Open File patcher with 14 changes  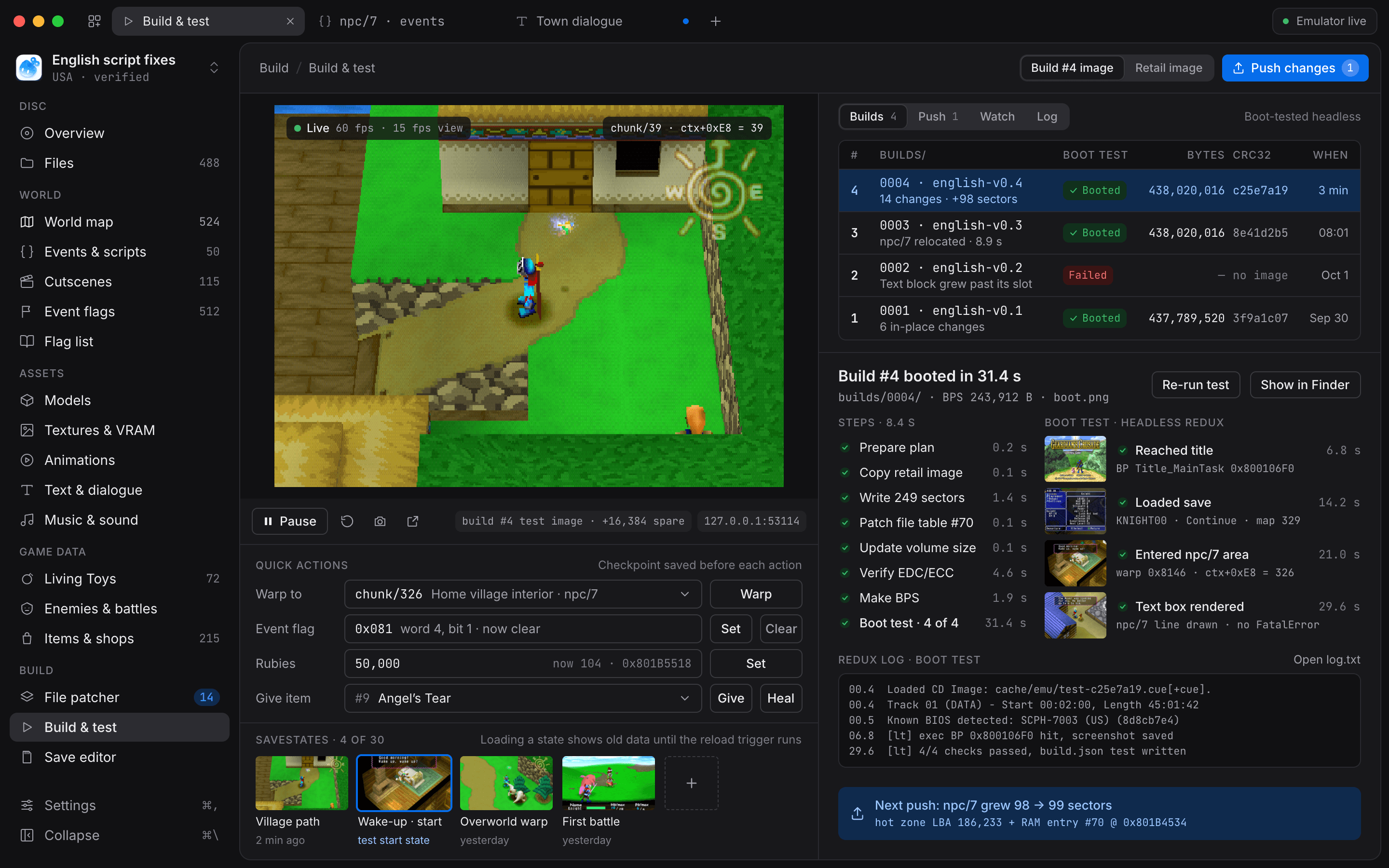point(120,697)
